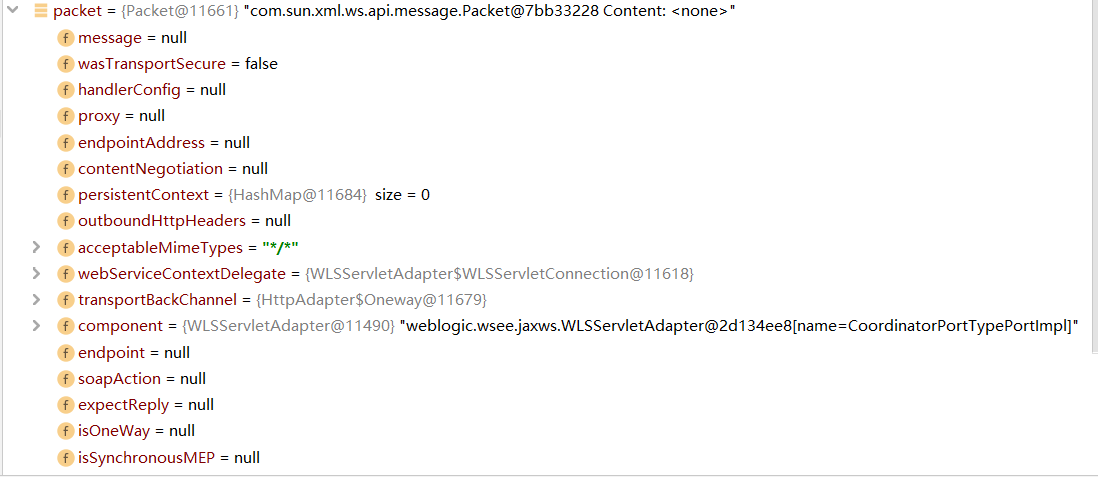Click the packet variable stack icon
The image size is (1098, 477).
(x=40, y=12)
